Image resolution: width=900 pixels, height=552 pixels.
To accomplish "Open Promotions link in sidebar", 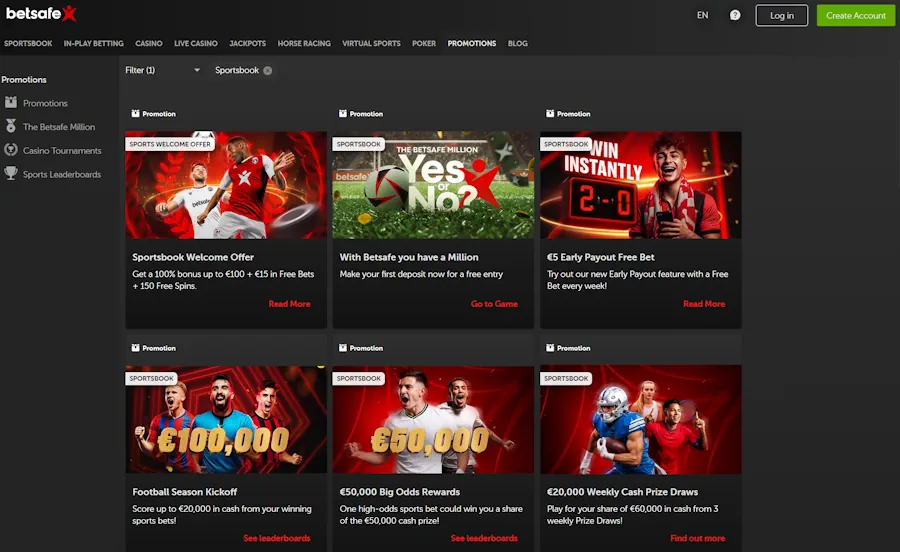I will click(45, 103).
